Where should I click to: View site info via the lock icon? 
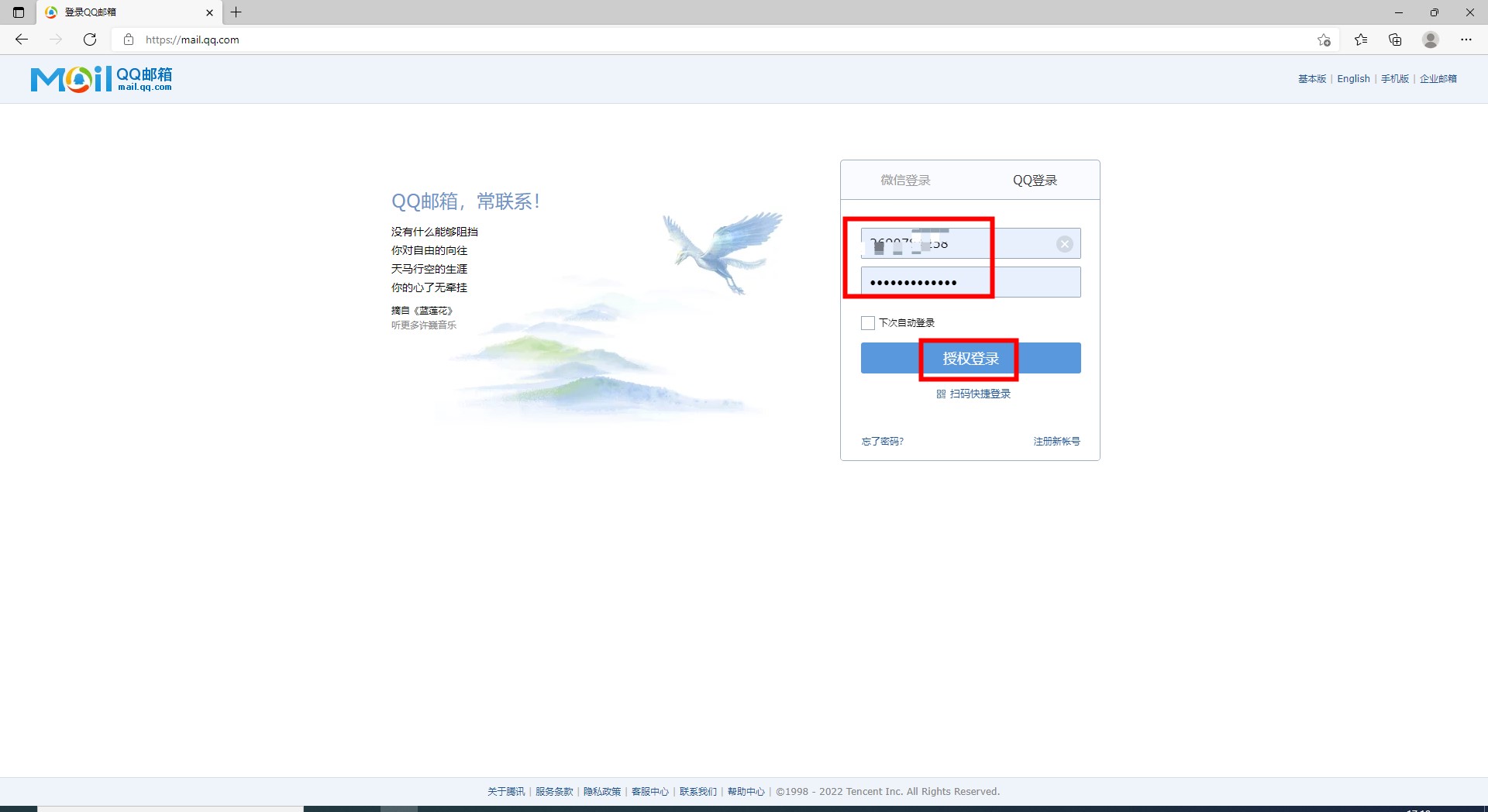(129, 40)
